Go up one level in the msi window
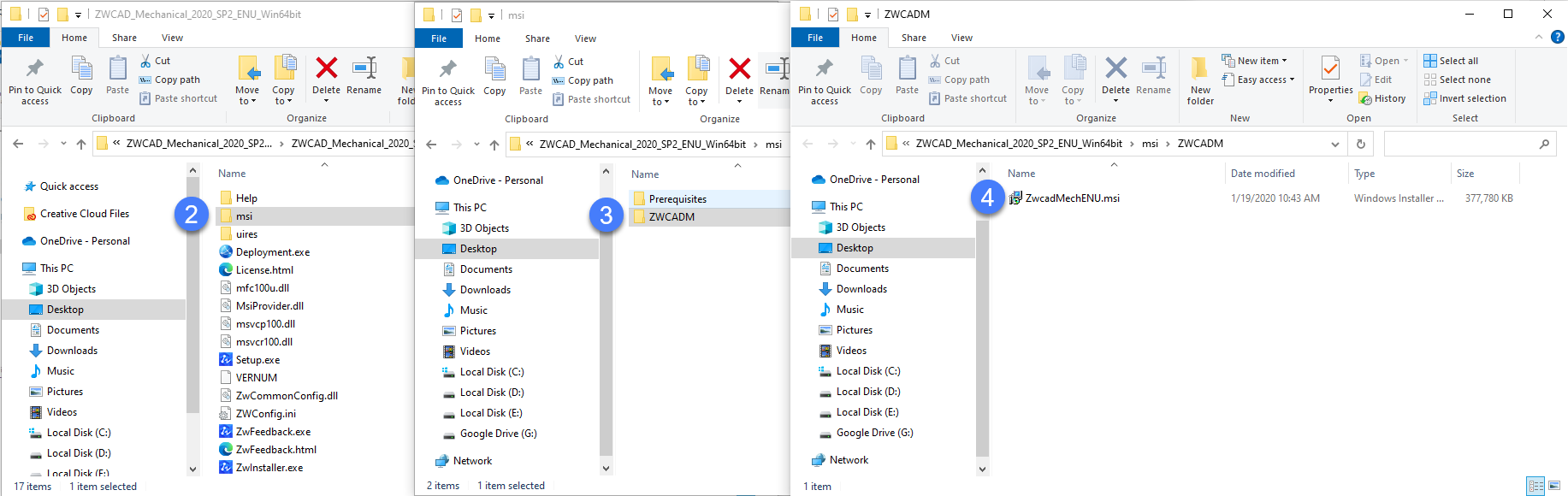The height and width of the screenshot is (496, 1568). 494,145
